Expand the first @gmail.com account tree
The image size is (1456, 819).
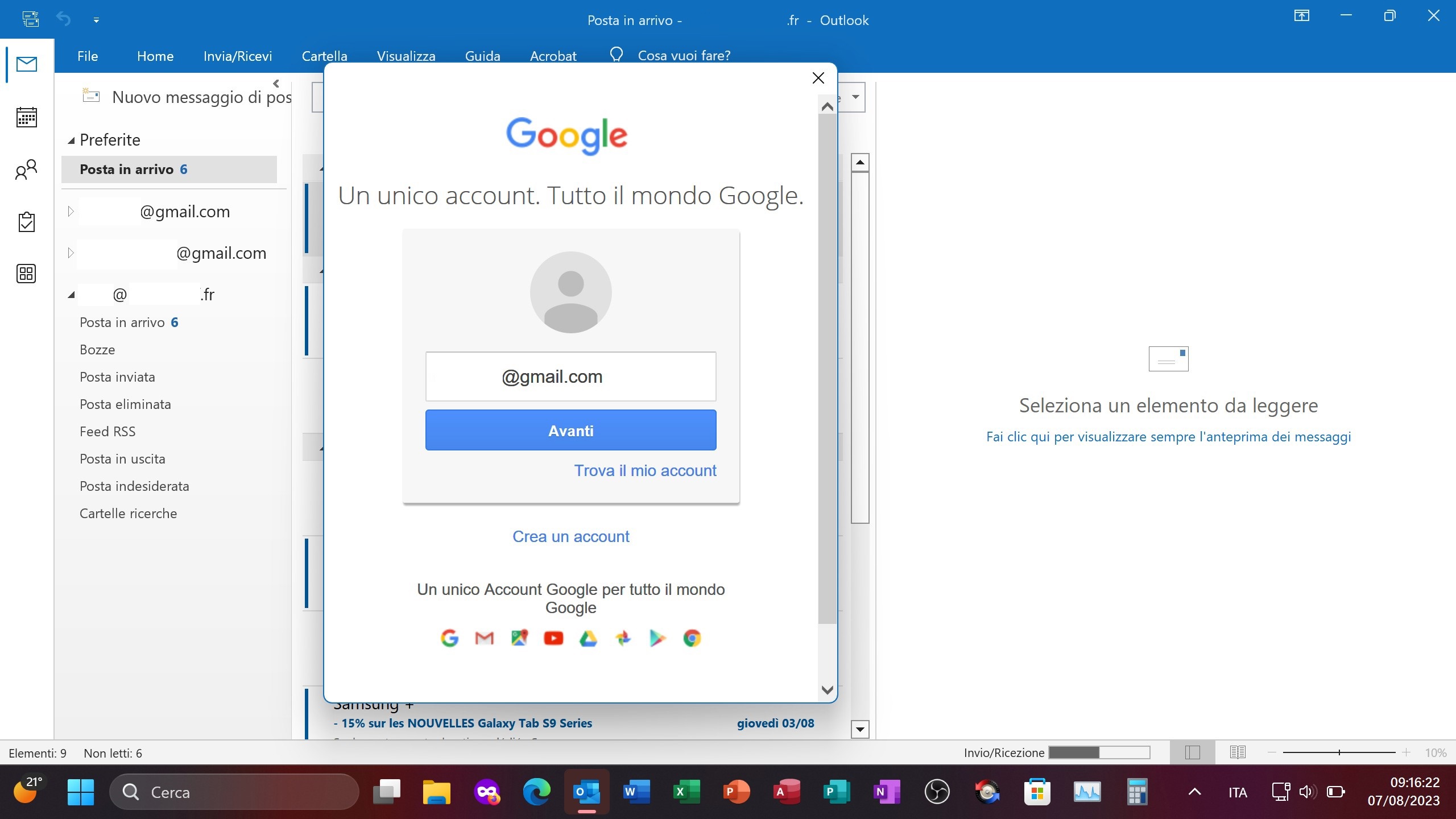[x=71, y=211]
